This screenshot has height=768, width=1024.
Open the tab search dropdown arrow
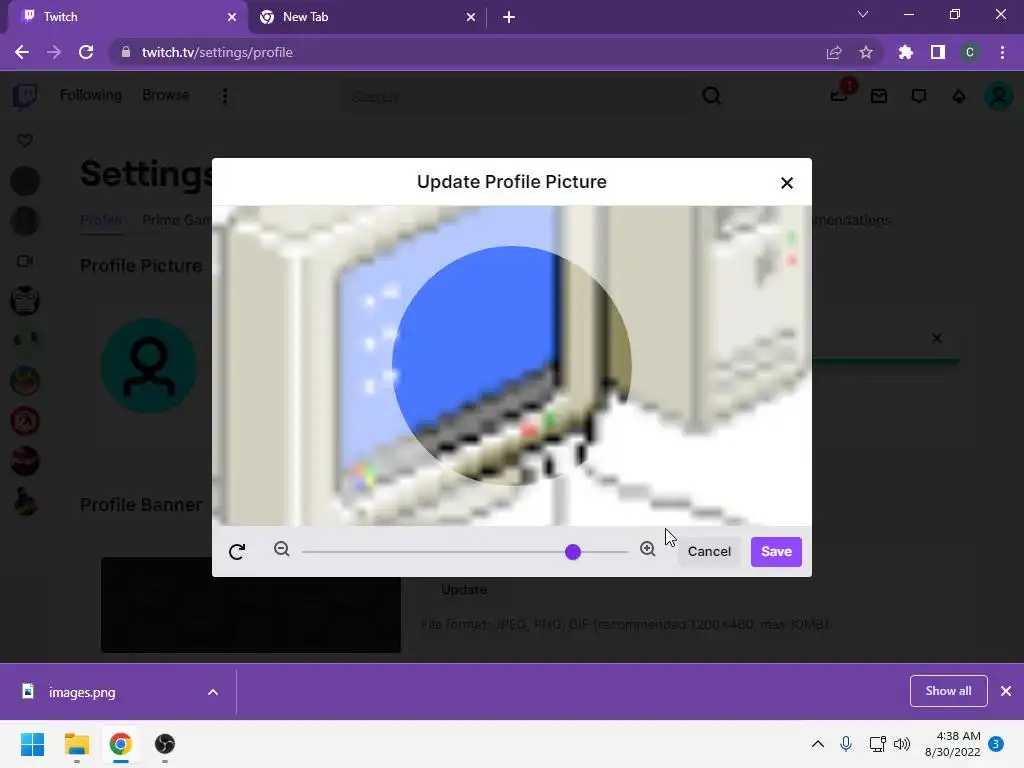click(x=863, y=14)
